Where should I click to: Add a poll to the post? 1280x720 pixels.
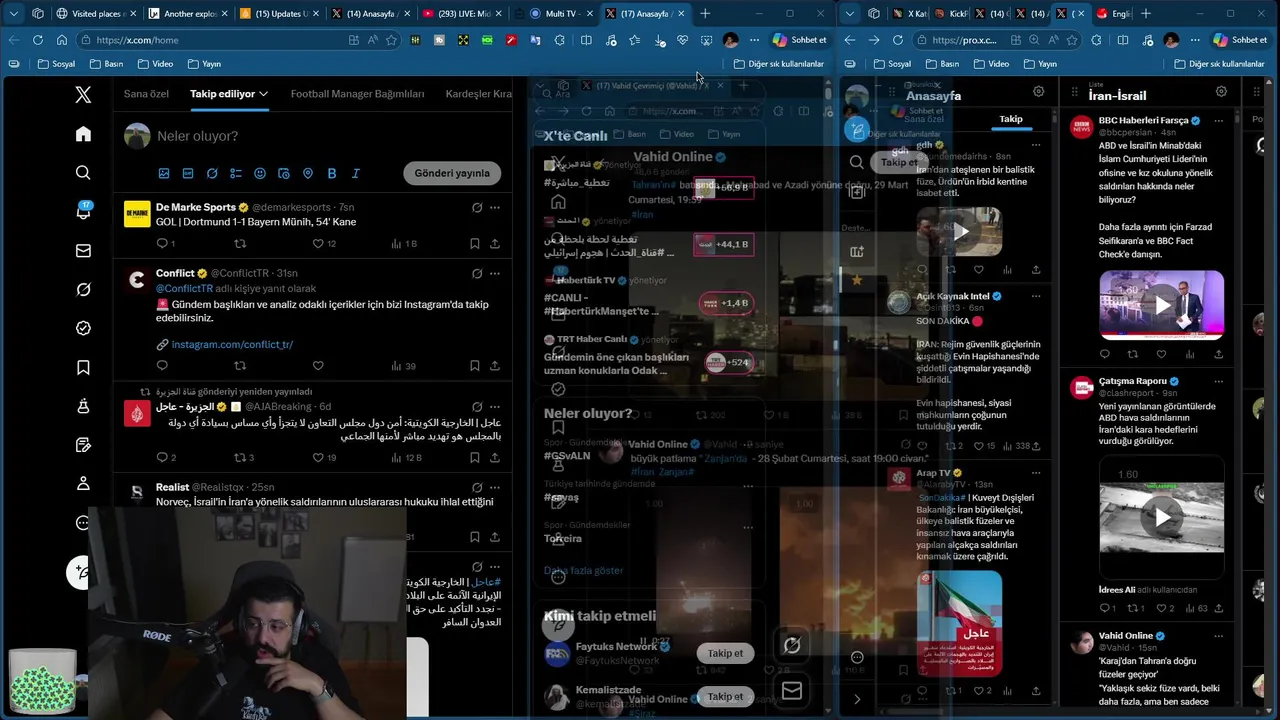pyautogui.click(x=236, y=173)
